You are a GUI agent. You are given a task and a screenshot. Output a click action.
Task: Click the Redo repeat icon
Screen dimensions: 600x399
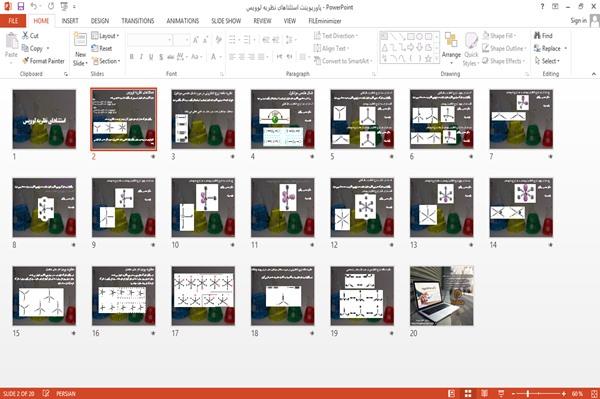tap(51, 7)
